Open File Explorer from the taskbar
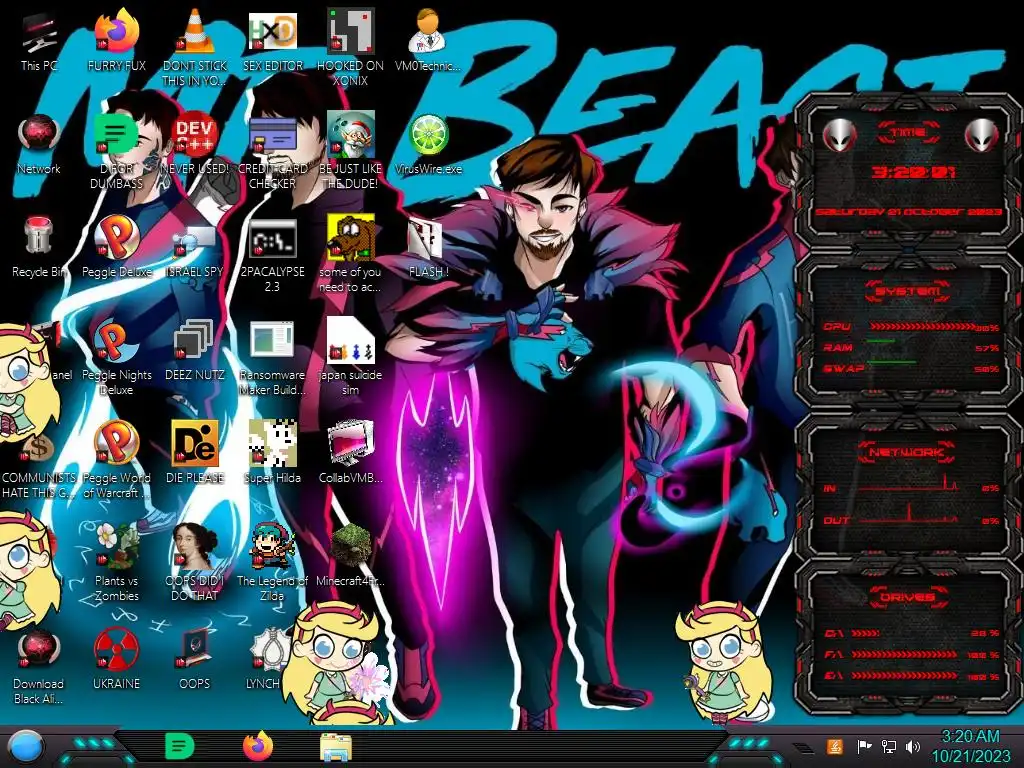 [336, 747]
